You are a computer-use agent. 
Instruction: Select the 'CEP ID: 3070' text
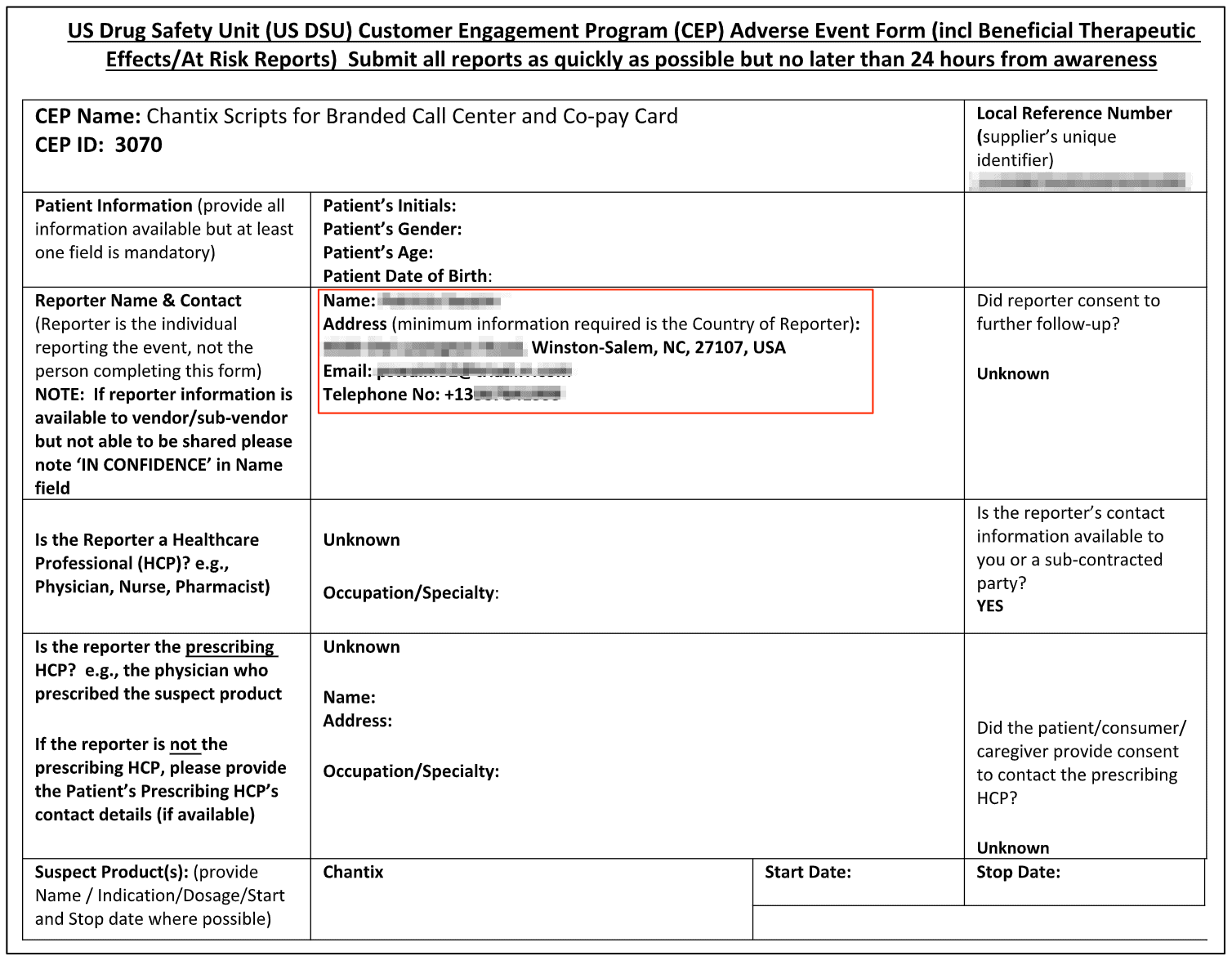click(98, 145)
